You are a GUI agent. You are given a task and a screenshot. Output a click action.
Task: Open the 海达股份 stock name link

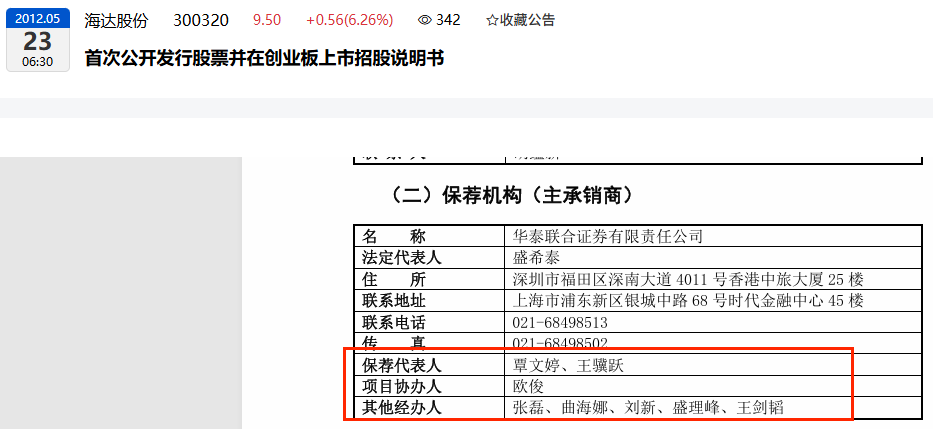coord(116,20)
